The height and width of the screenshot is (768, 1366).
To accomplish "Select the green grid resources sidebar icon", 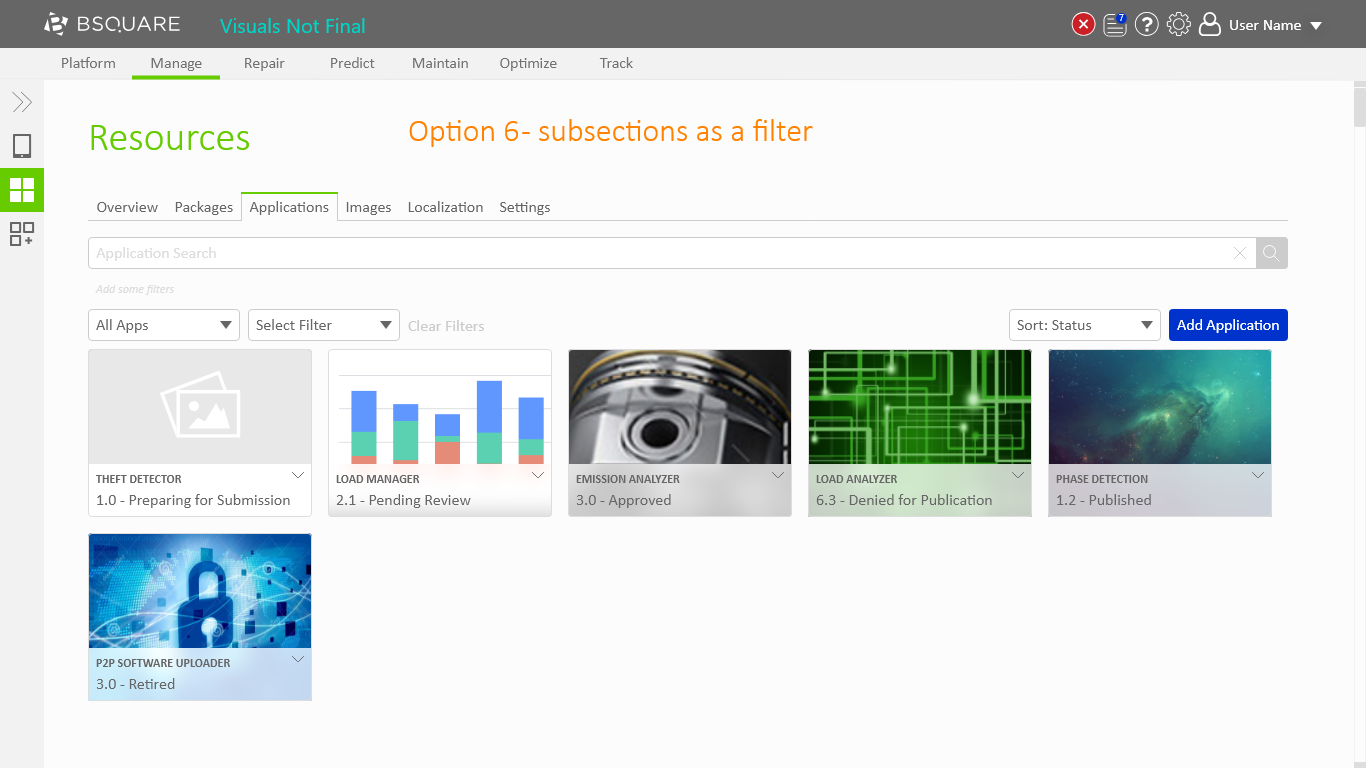I will coord(22,190).
